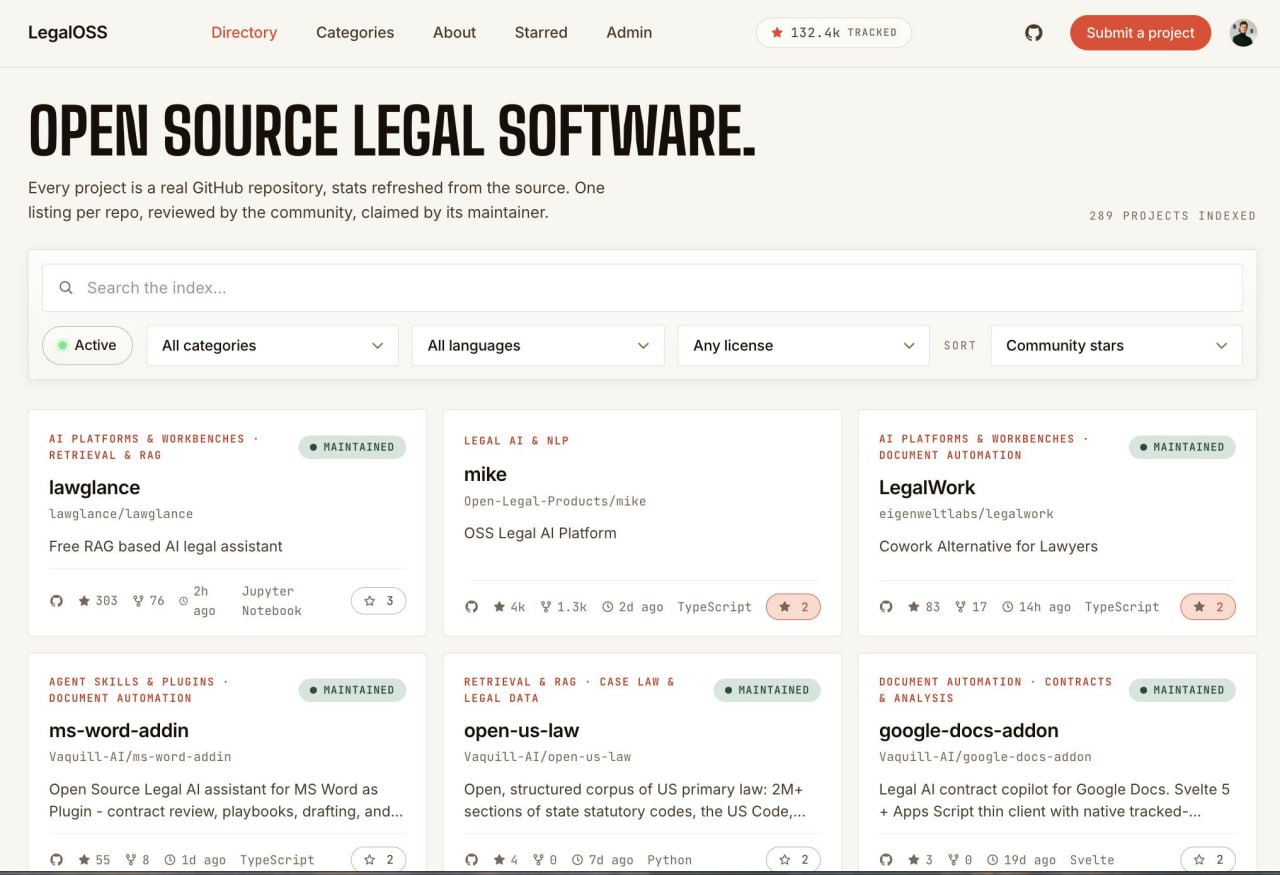The image size is (1280, 875).
Task: Open the Community stars sort dropdown
Action: point(1117,345)
